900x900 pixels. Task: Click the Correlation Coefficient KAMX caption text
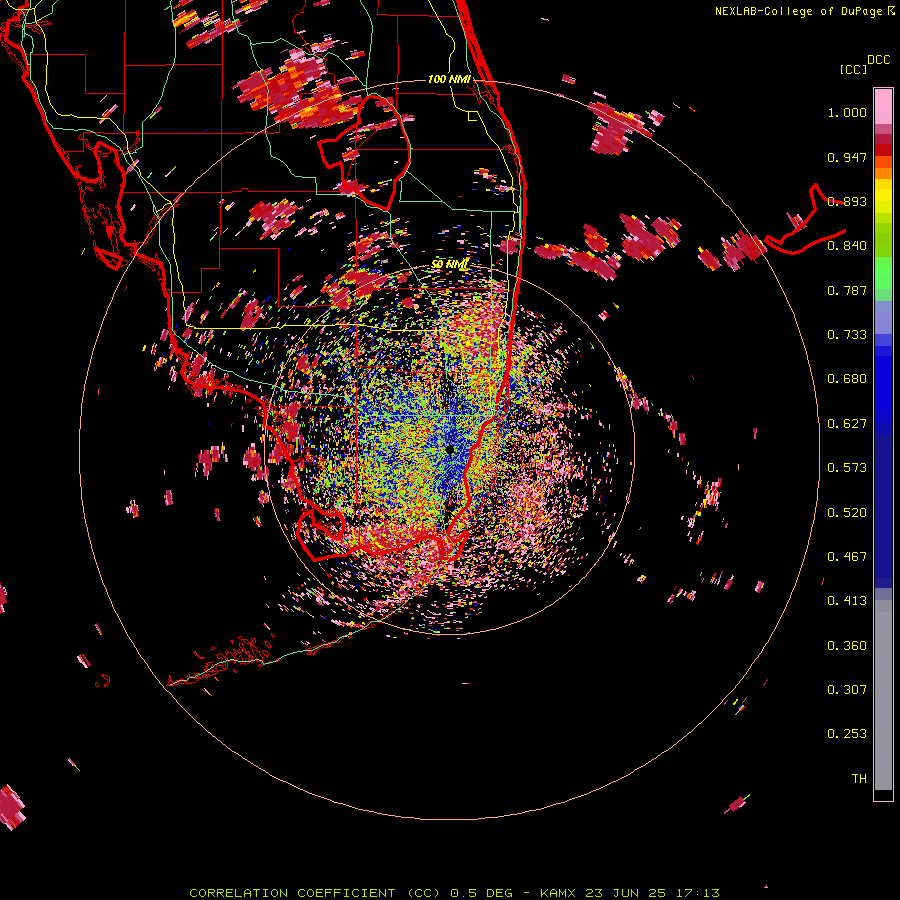[x=454, y=893]
